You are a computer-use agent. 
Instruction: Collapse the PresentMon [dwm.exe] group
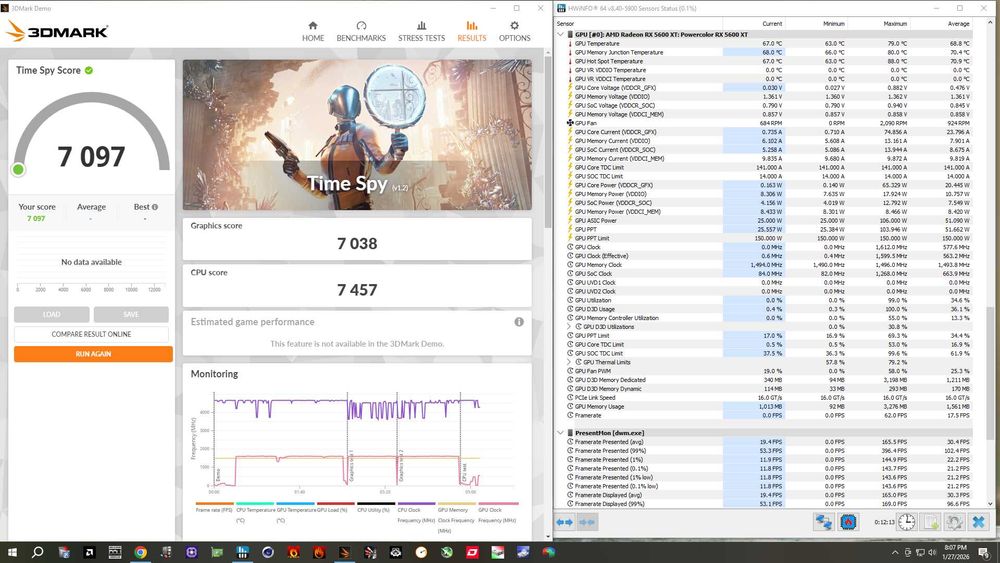point(560,433)
